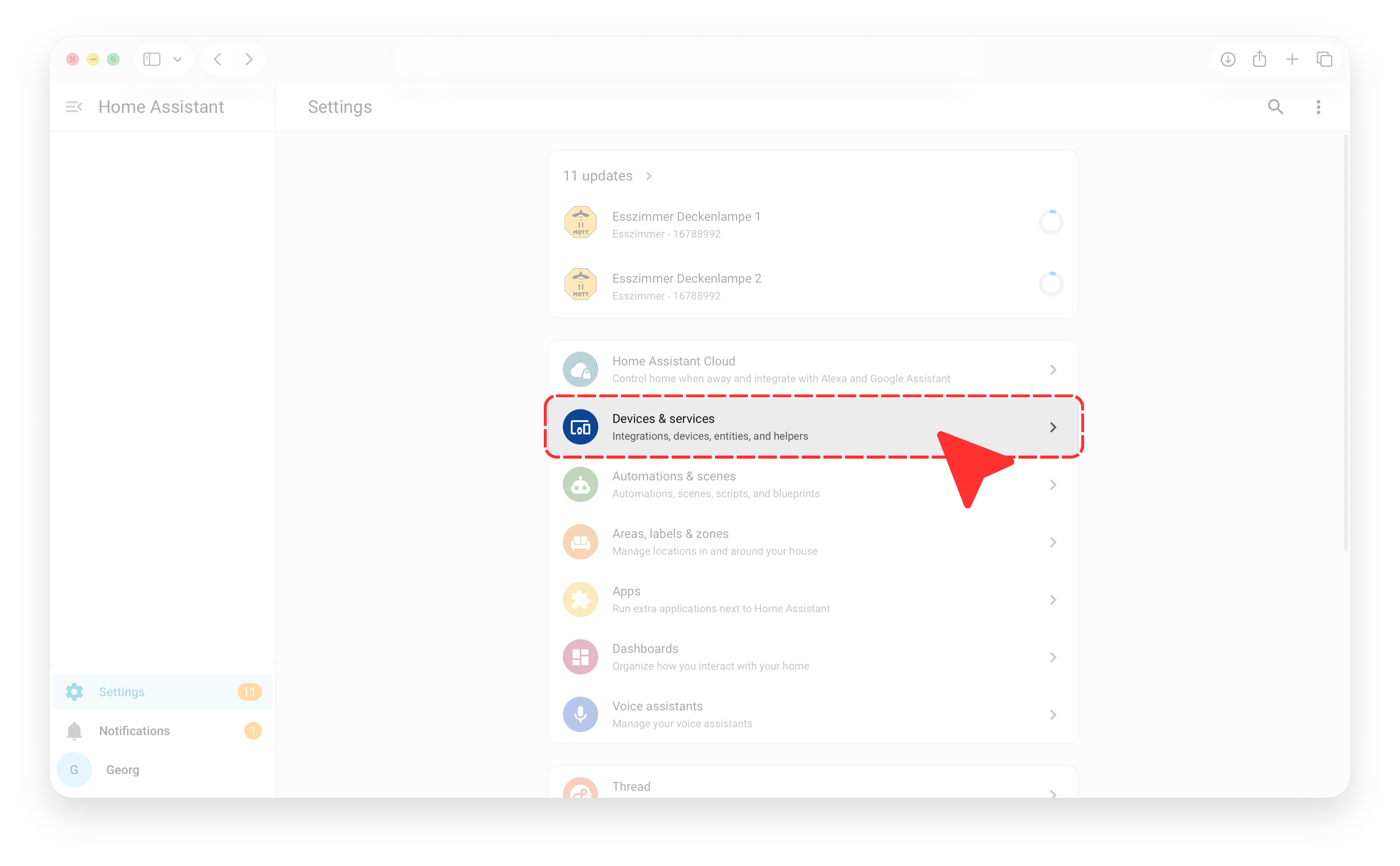
Task: Open the three-dot overflow menu
Action: [x=1318, y=107]
